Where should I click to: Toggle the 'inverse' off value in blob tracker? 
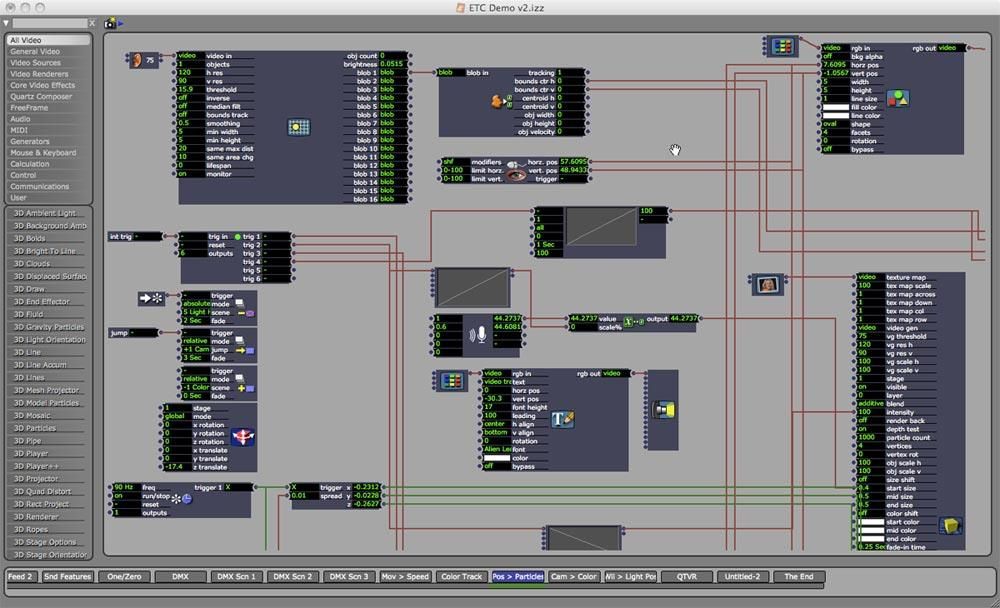pos(187,97)
